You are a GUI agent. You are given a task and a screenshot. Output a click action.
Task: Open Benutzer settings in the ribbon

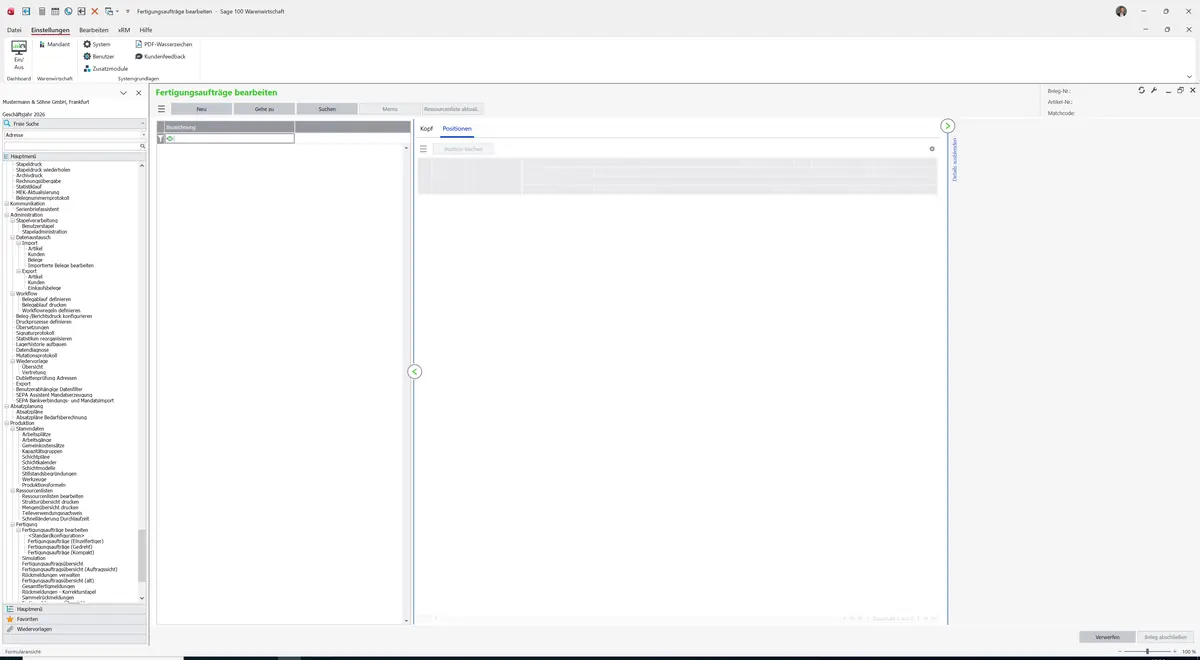point(99,56)
